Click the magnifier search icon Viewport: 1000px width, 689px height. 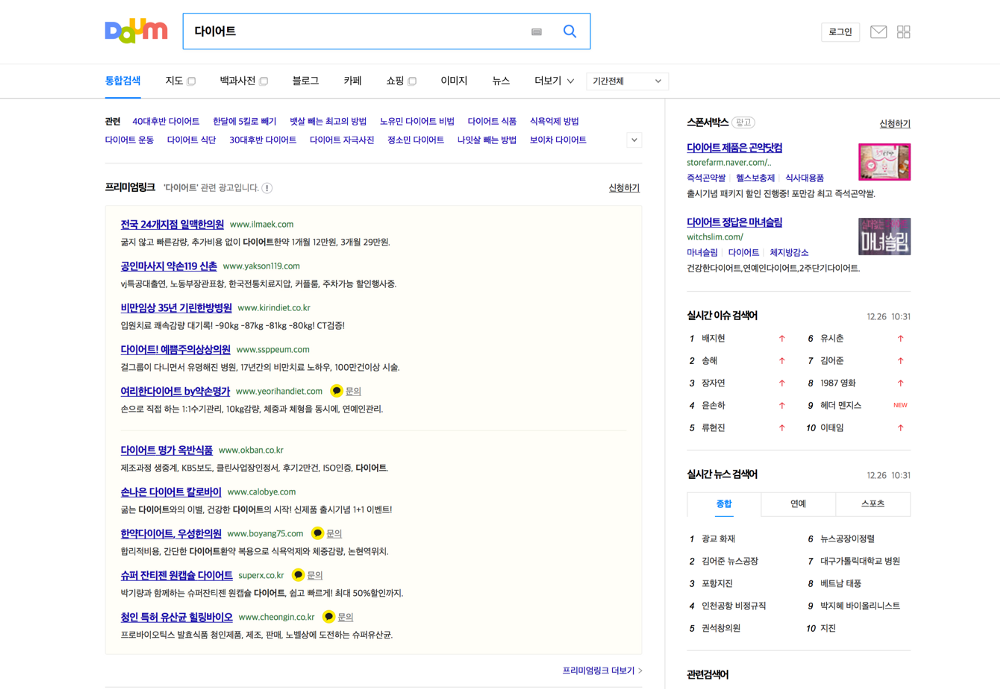click(570, 31)
